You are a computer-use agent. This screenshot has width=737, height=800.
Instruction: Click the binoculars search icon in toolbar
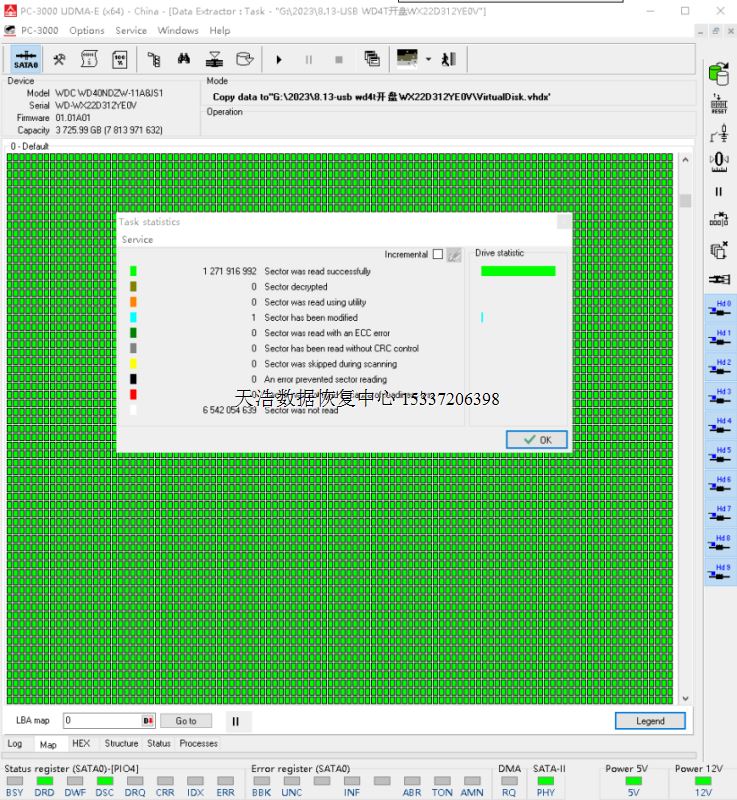(x=184, y=59)
